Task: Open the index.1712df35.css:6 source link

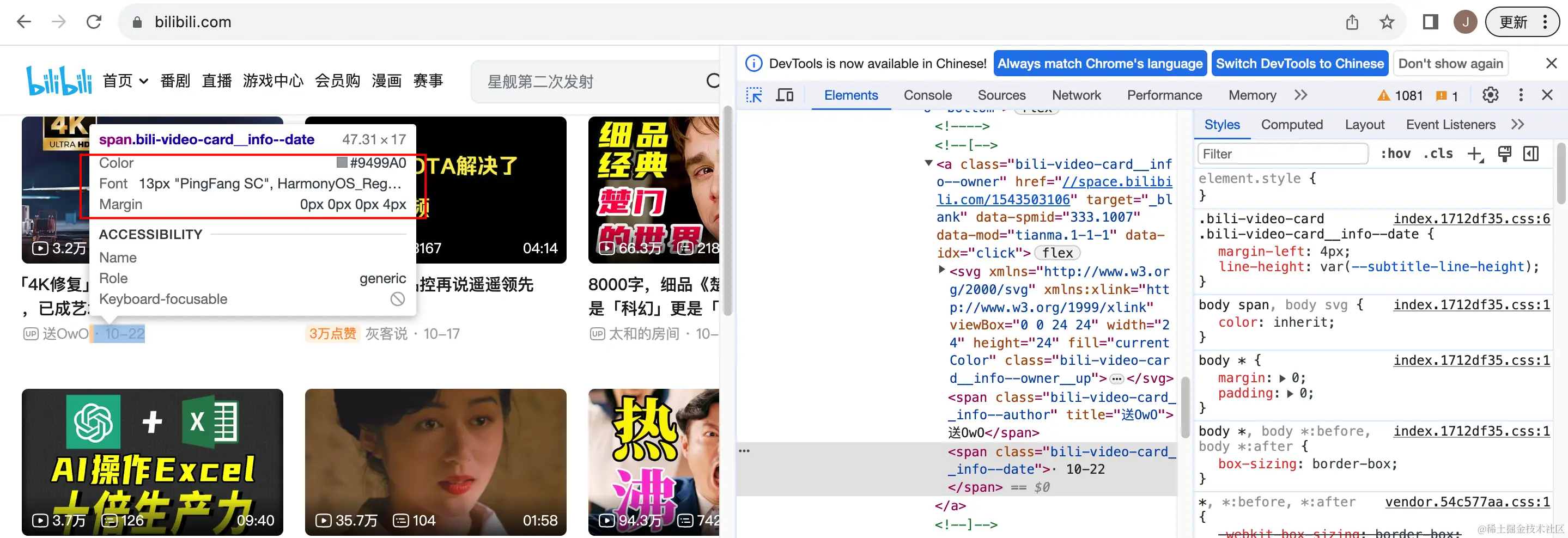Action: pyautogui.click(x=1471, y=218)
